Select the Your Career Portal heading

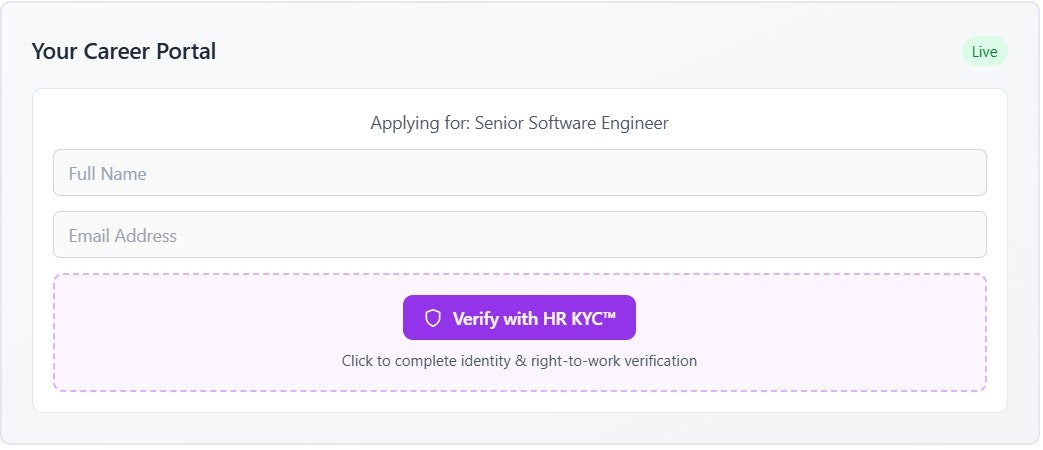coord(123,51)
